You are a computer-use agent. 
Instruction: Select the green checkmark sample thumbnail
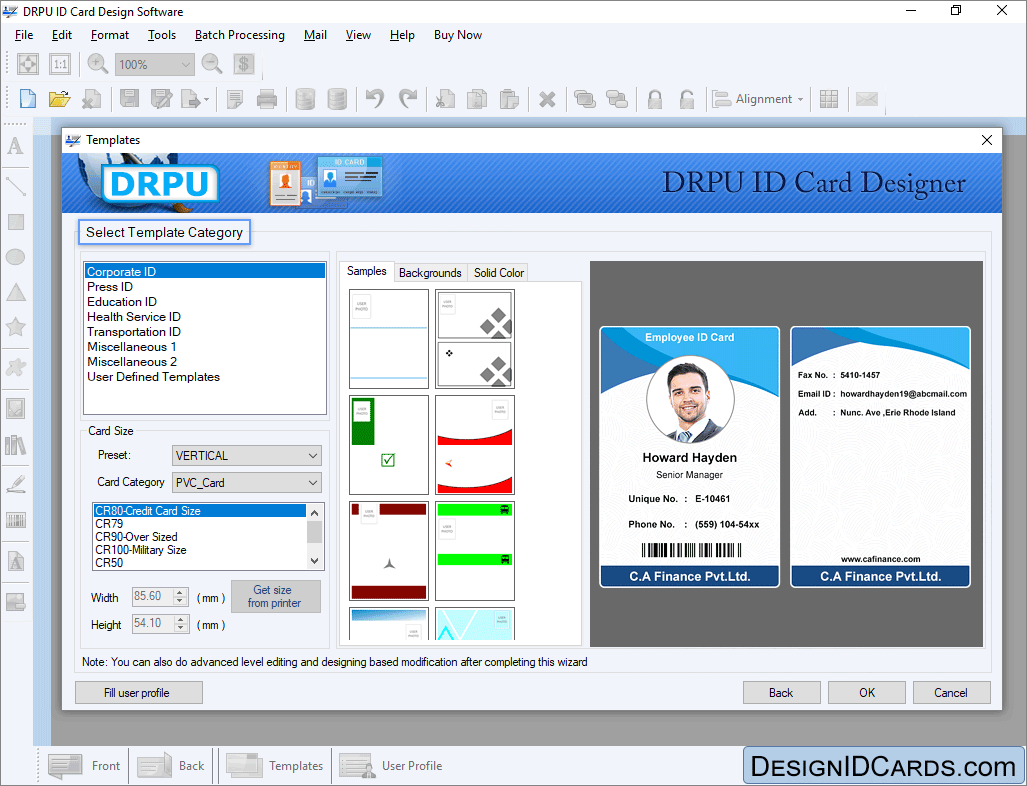pos(389,445)
